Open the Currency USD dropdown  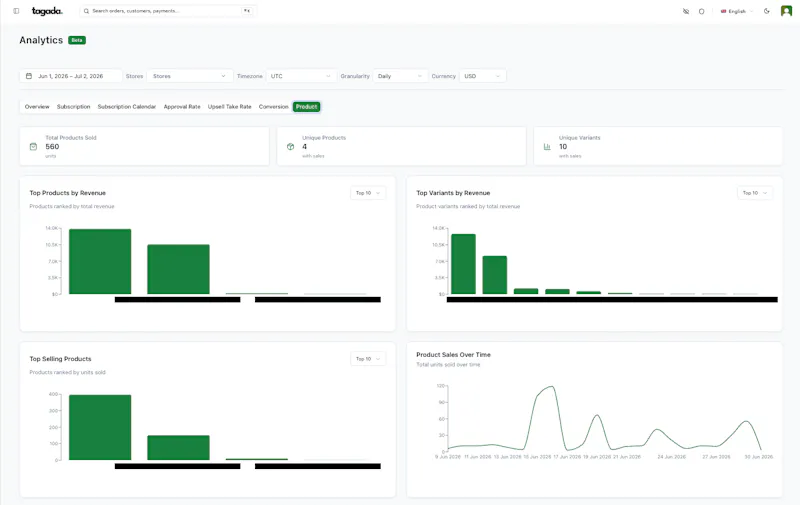click(483, 76)
